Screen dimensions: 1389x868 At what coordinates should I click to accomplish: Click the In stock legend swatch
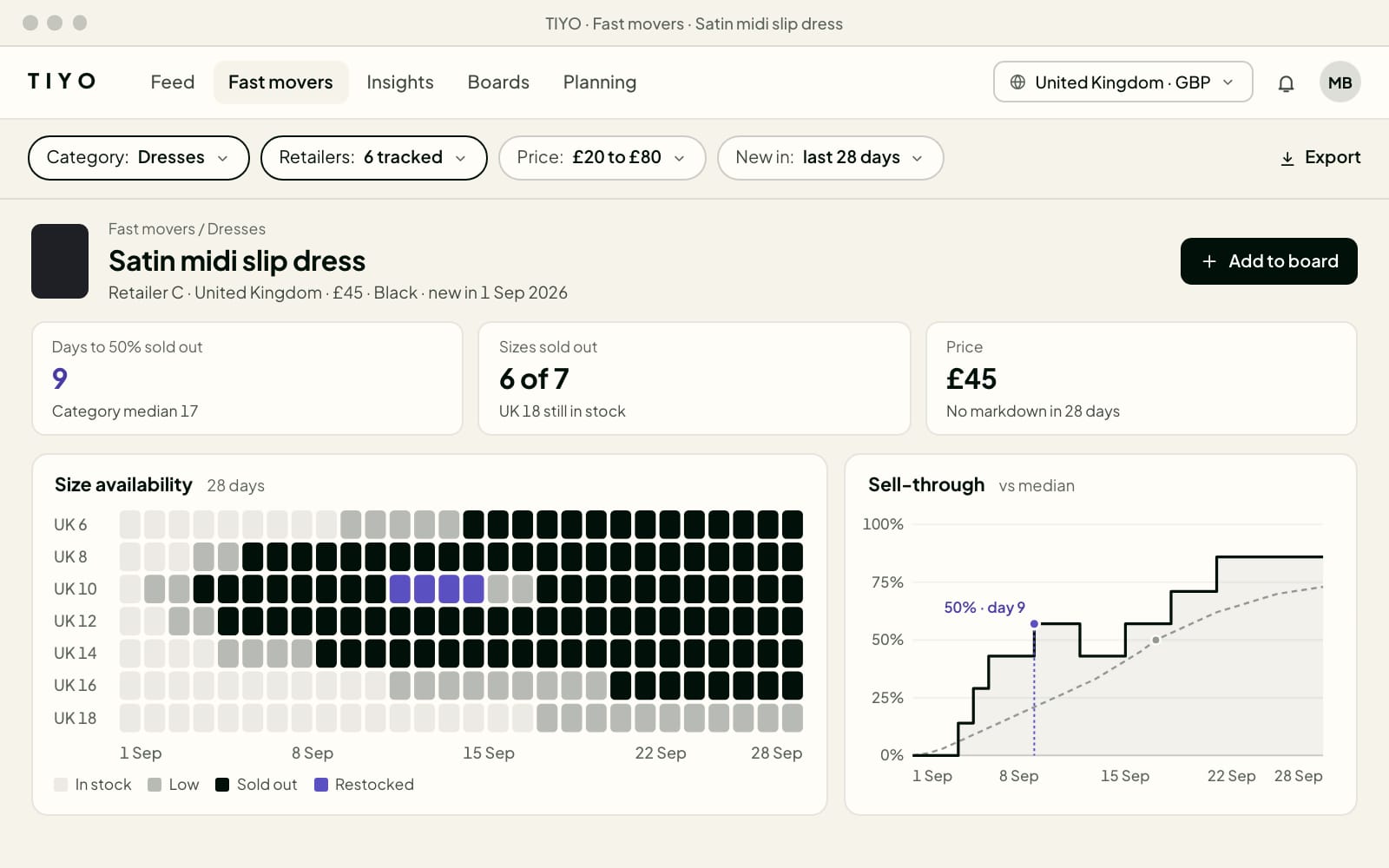tap(61, 785)
